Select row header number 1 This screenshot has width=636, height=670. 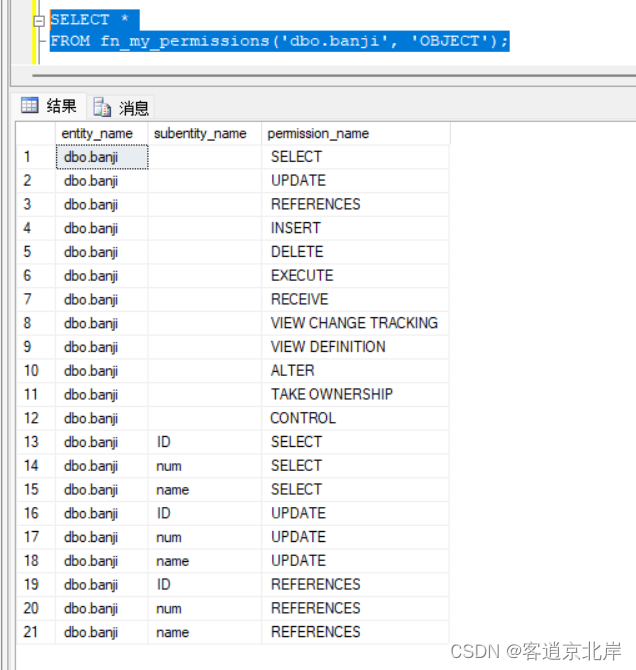tap(36, 157)
